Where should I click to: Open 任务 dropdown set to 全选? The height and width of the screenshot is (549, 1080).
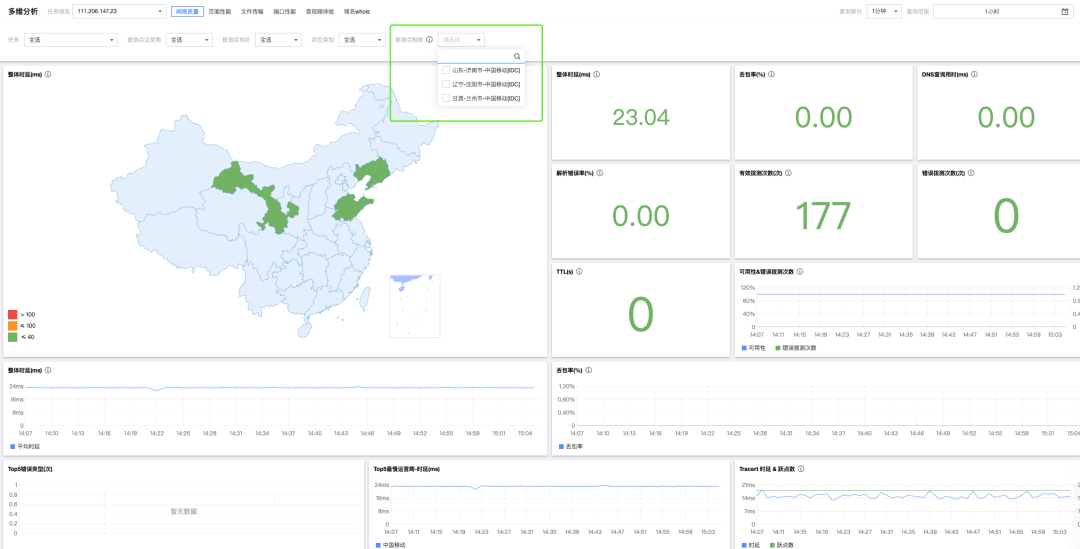[x=70, y=40]
